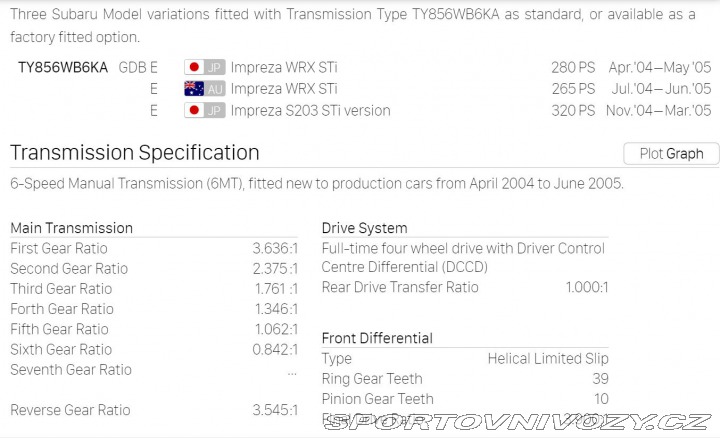Click the AU country badge
The height and width of the screenshot is (438, 720).
point(214,89)
